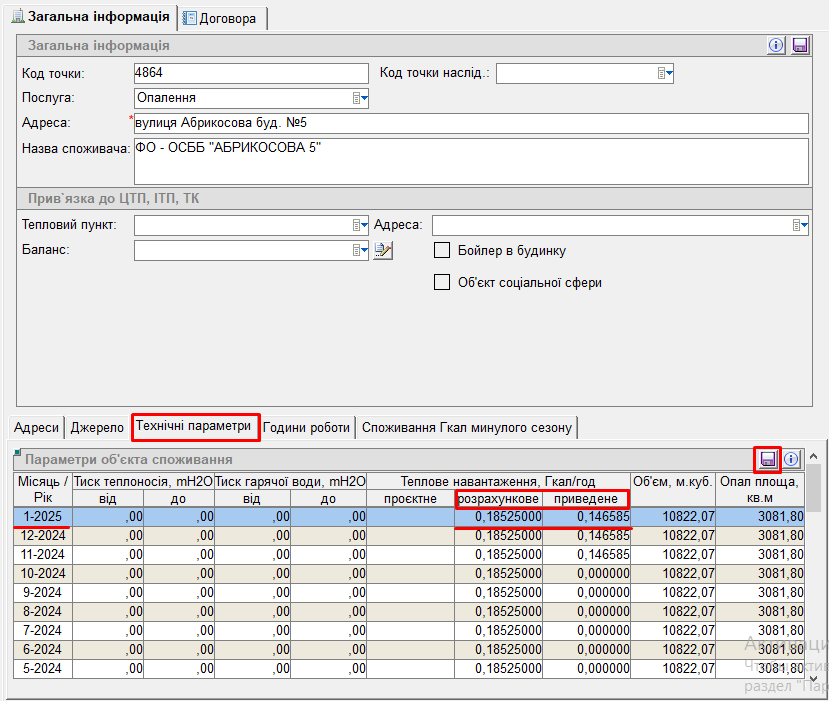829x701 pixels.
Task: Click the edit icon next to Баланс field
Action: point(383,250)
